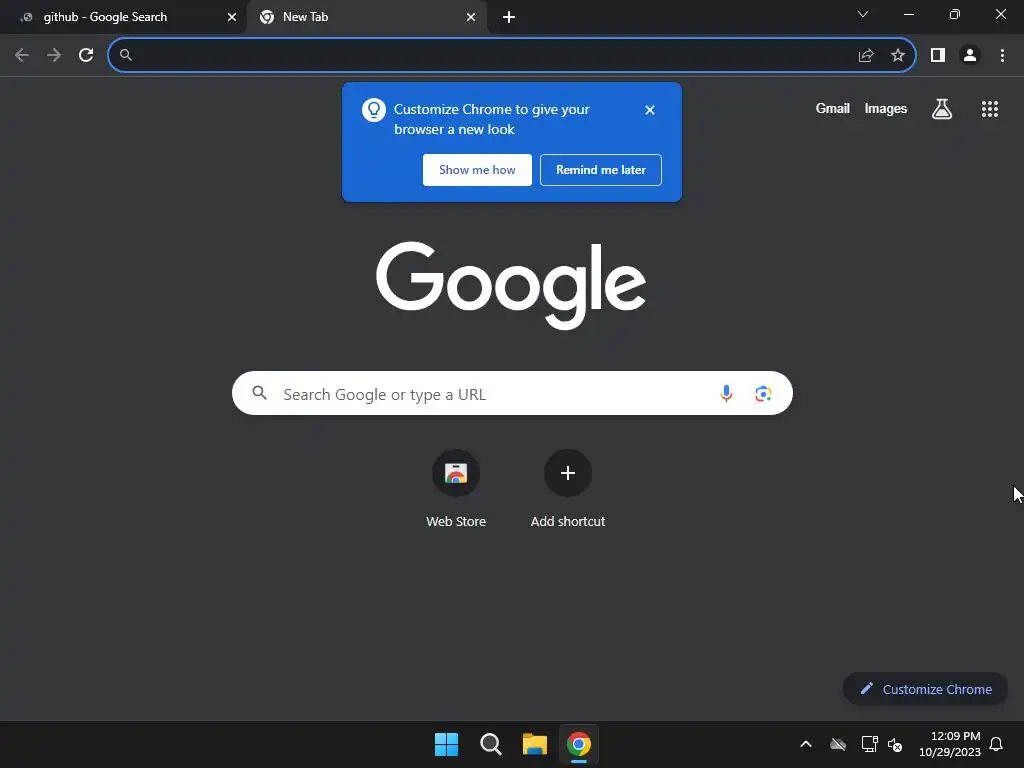Screen dimensions: 1024x768
Task: Open the Chrome profile avatar menu
Action: (970, 56)
